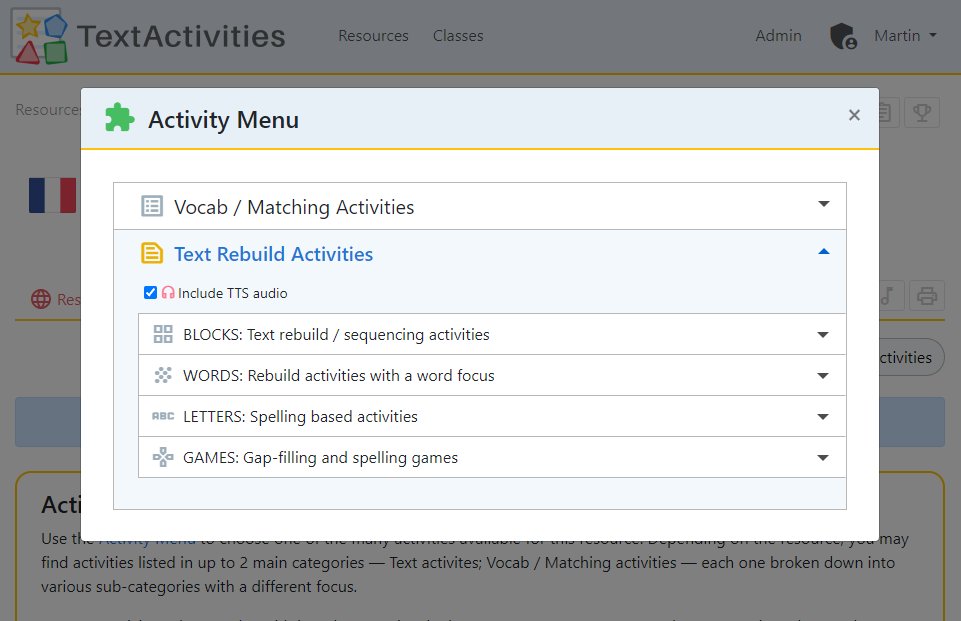Close the Activity Menu dialog

tap(854, 115)
